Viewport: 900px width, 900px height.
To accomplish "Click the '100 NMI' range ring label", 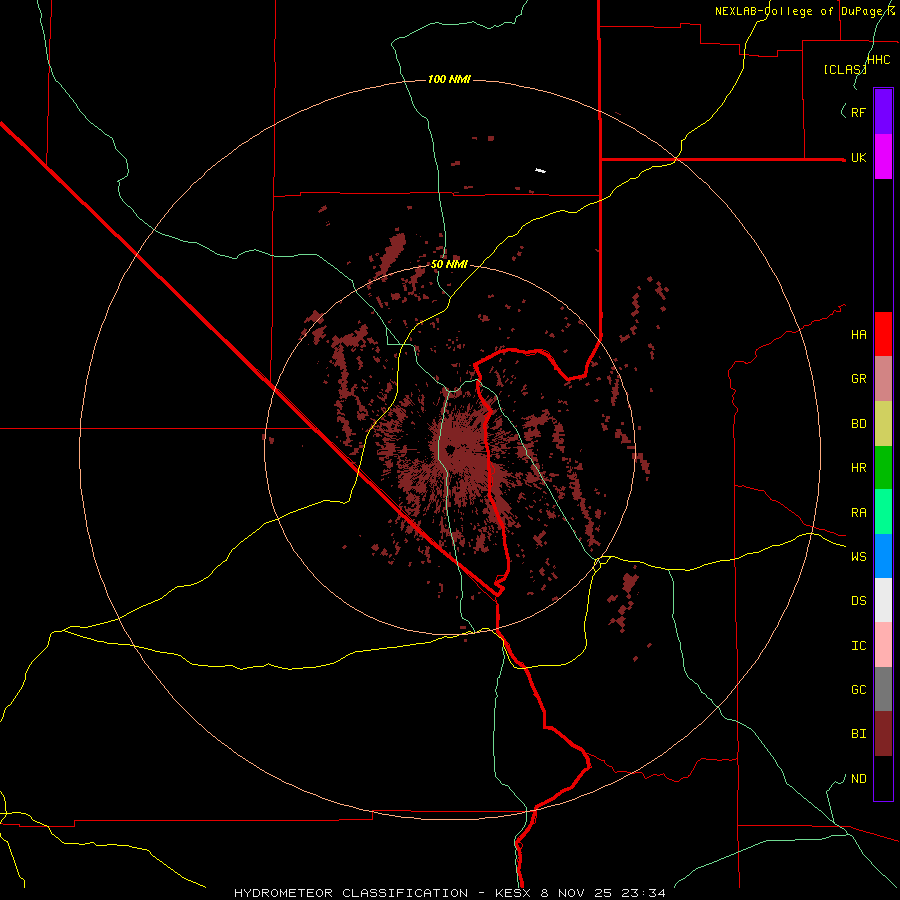I will tap(449, 79).
